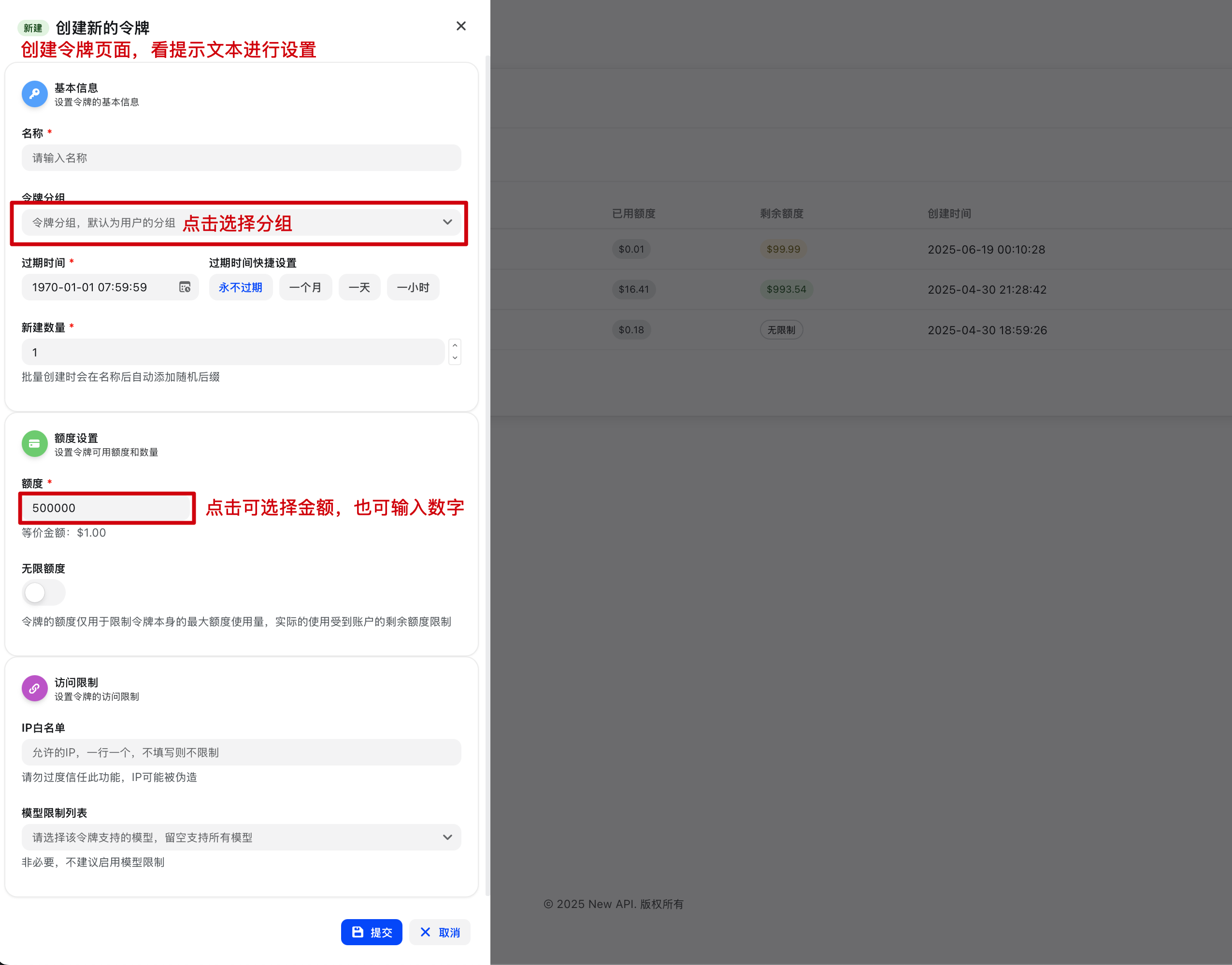Toggle the 无限额度 switch

(43, 593)
